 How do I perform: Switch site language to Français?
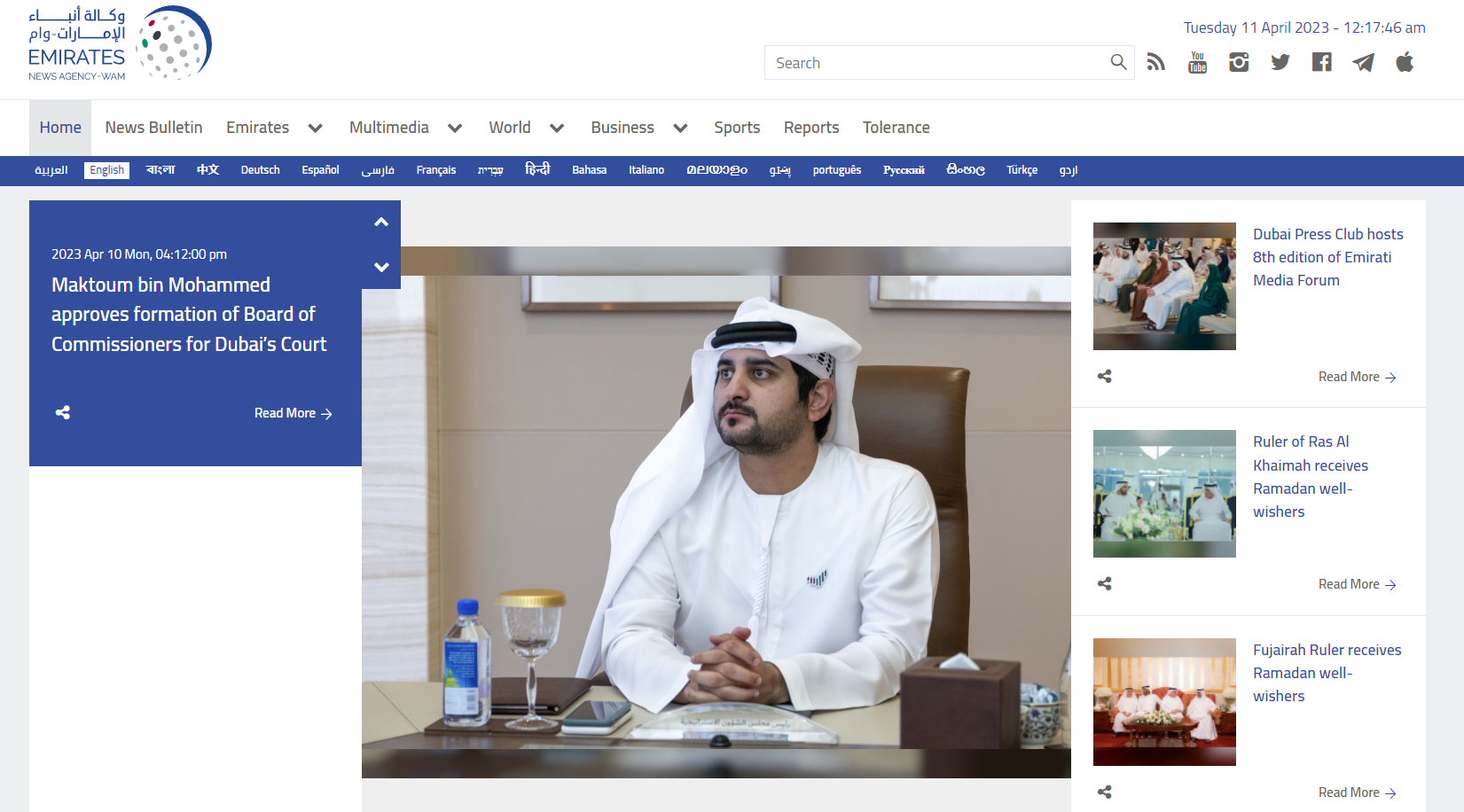(x=435, y=170)
